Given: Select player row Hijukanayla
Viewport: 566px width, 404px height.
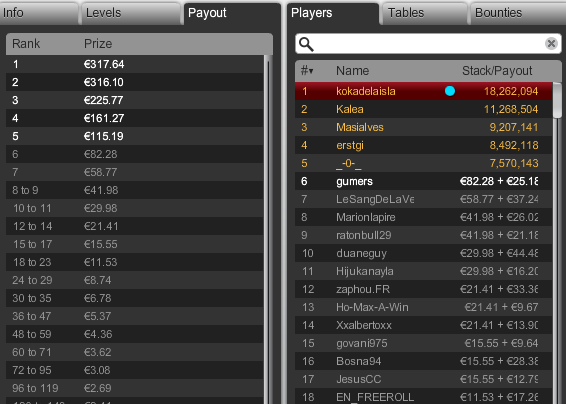Looking at the screenshot, I should click(x=423, y=271).
